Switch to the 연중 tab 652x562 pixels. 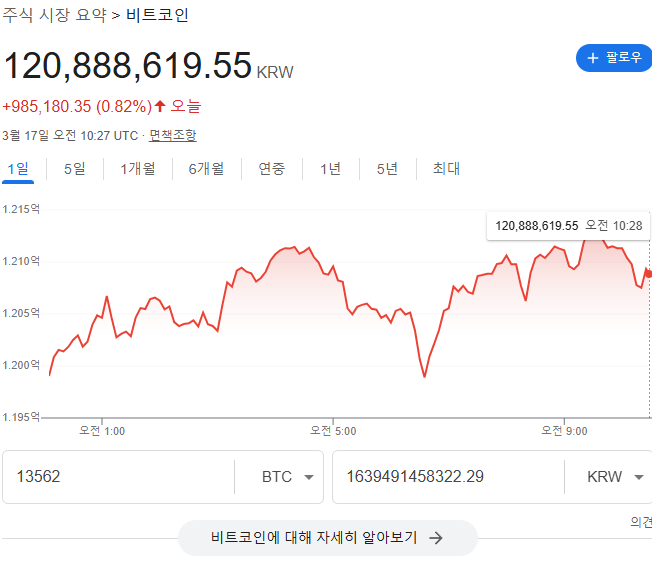(272, 169)
